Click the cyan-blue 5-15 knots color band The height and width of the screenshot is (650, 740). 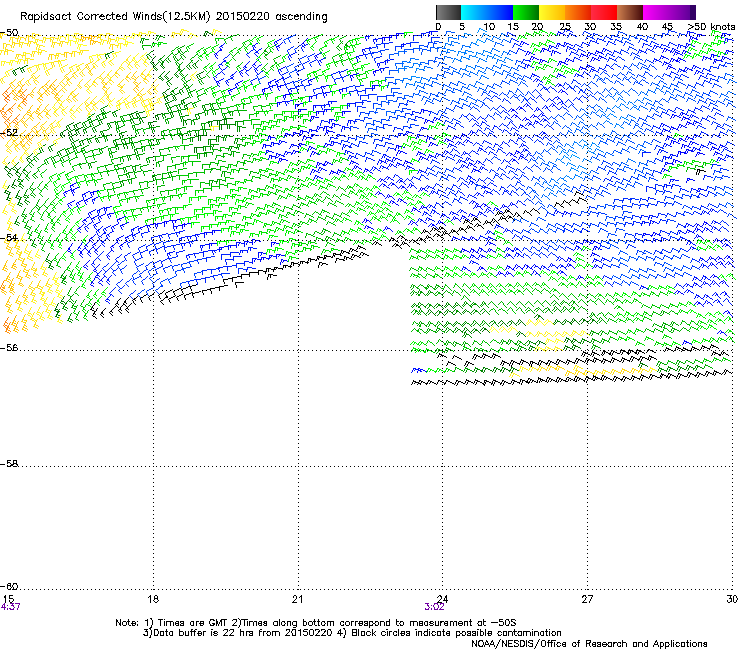[487, 12]
